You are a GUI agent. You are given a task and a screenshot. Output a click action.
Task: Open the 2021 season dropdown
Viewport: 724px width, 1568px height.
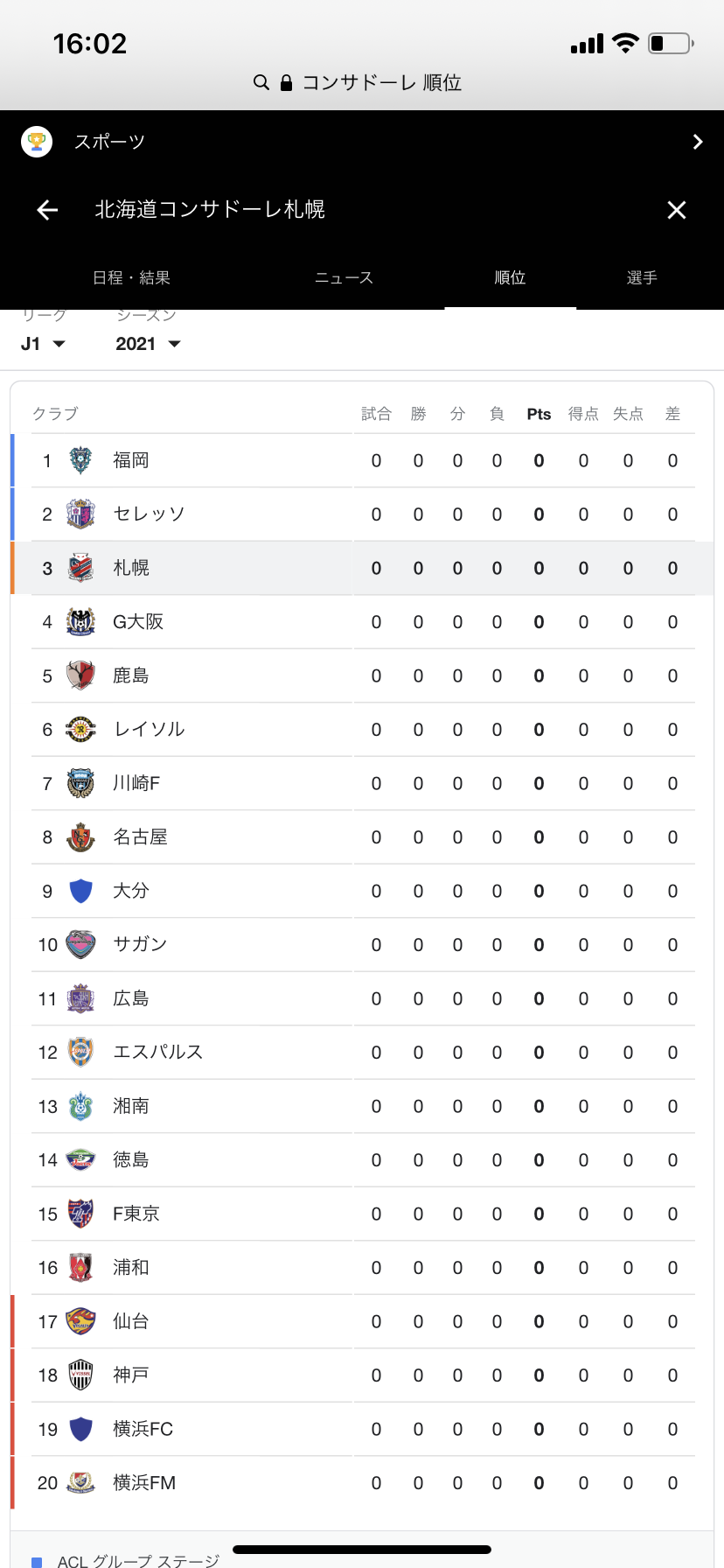[148, 344]
